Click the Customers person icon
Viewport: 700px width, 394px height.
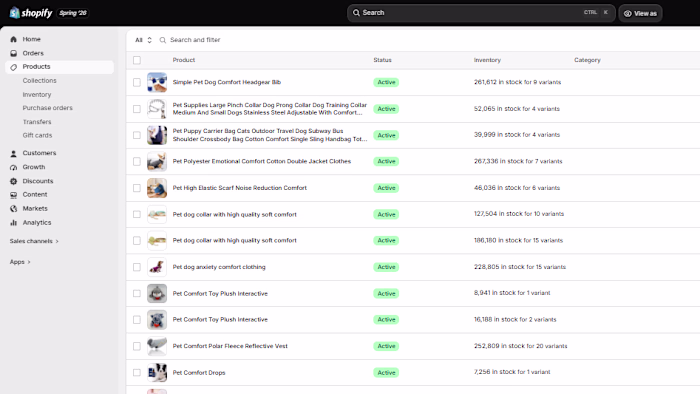pos(13,153)
